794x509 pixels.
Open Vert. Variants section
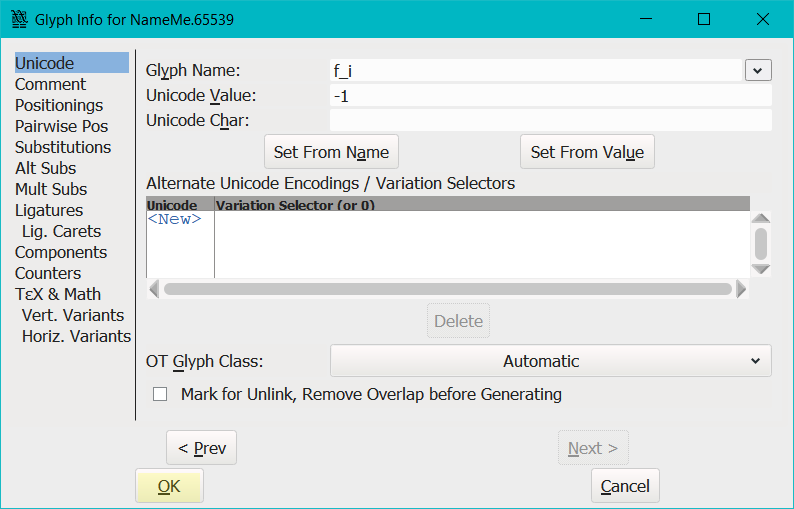point(73,315)
